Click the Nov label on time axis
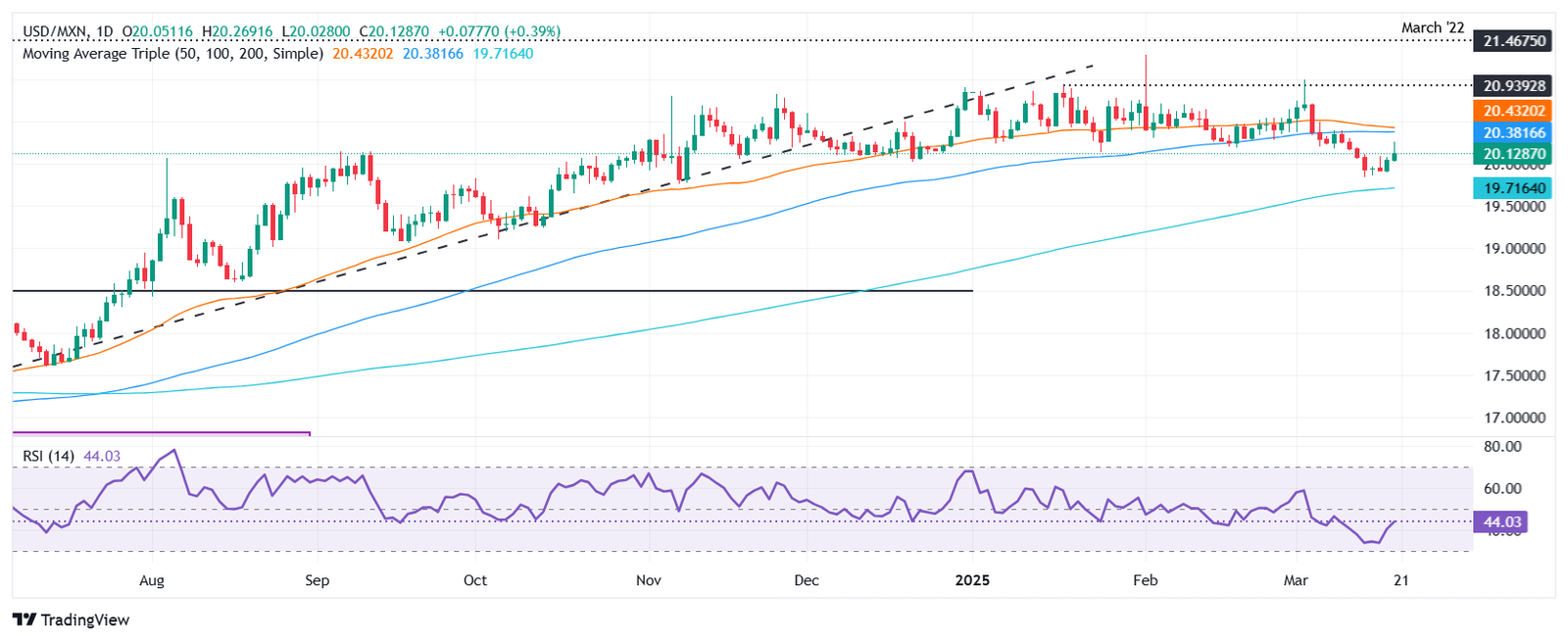This screenshot has width=1568, height=642. [648, 580]
